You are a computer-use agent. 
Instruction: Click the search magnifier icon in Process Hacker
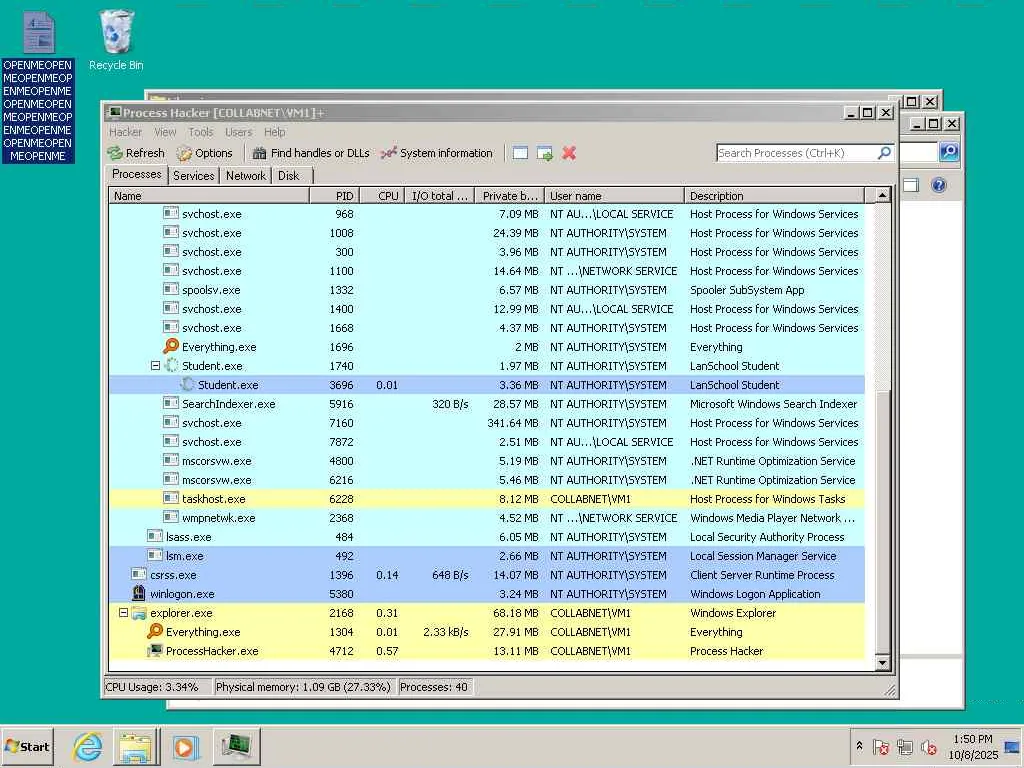884,153
